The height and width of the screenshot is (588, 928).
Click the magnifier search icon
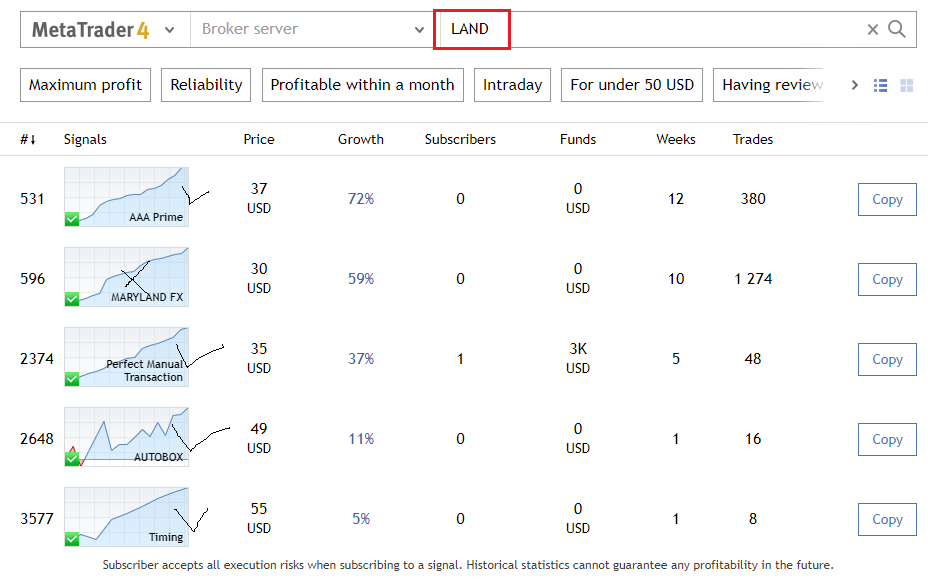[x=897, y=29]
